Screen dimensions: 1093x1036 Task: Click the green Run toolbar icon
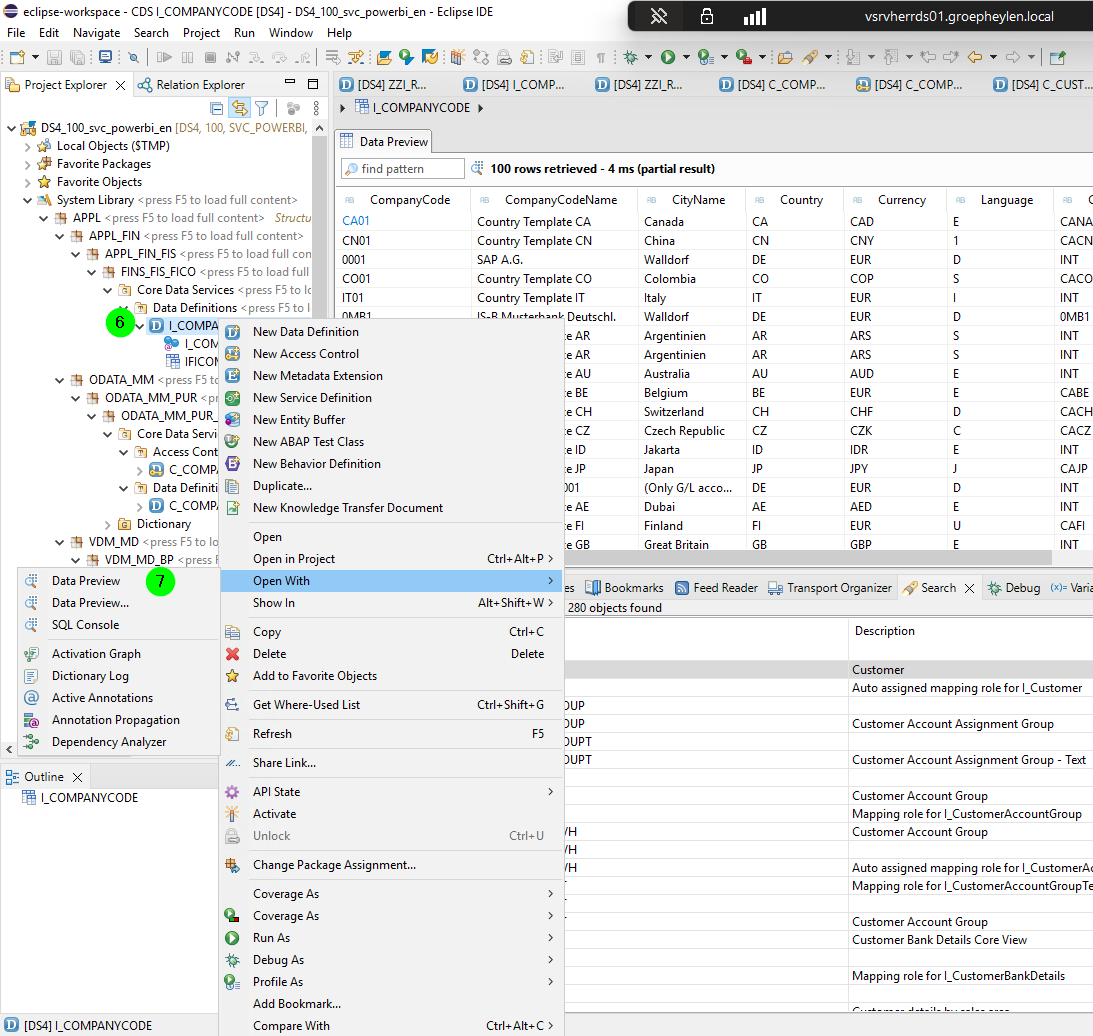668,57
